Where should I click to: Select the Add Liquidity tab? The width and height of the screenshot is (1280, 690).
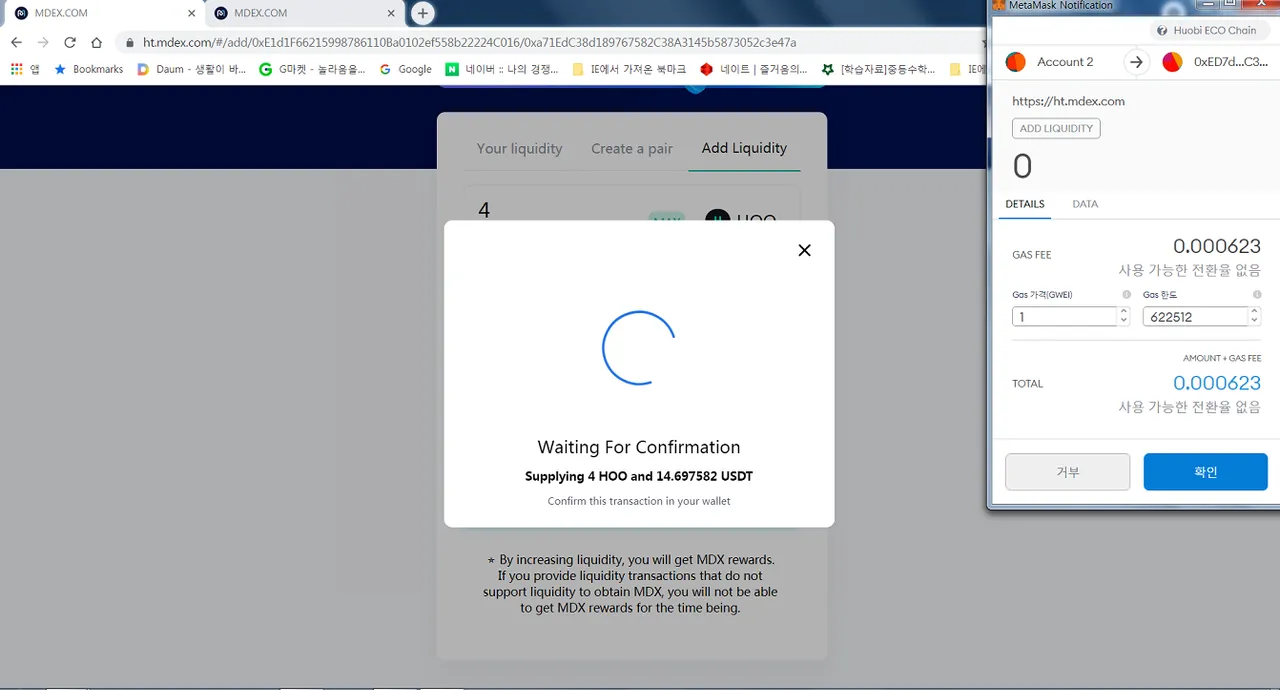744,148
